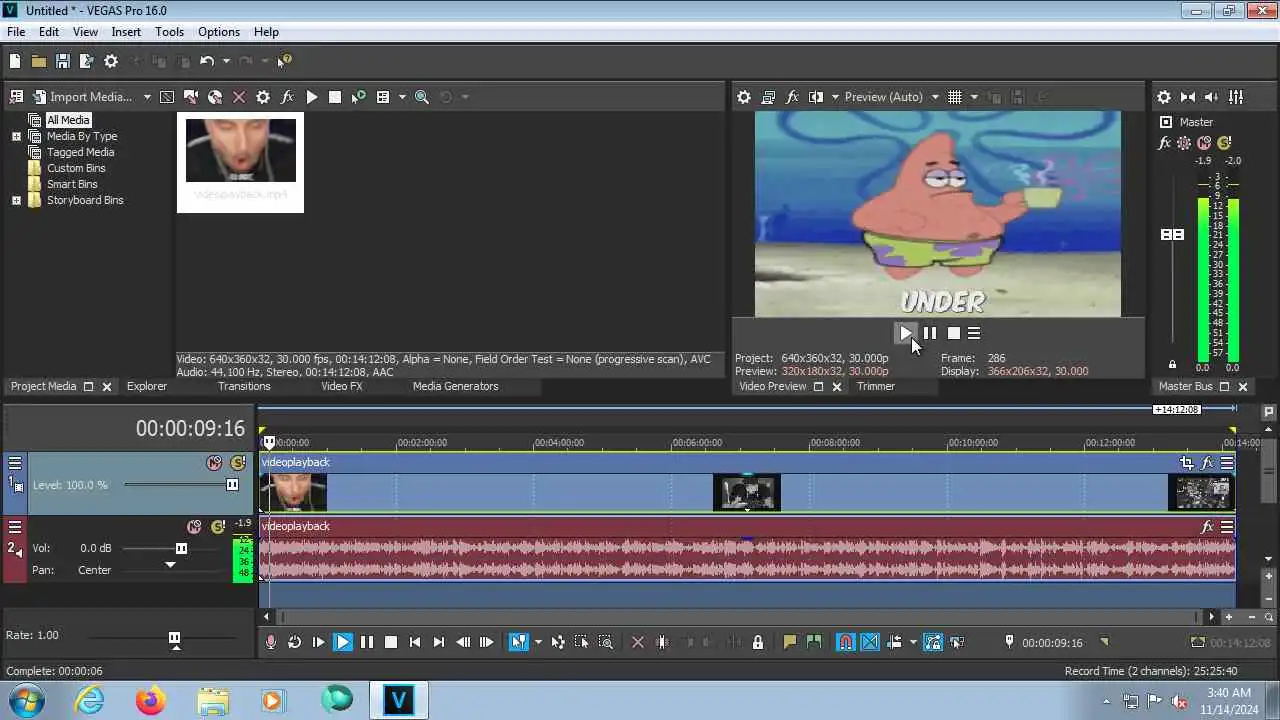Open event pan/crop on videoplayback video event
The image size is (1280, 720).
pyautogui.click(x=1186, y=463)
